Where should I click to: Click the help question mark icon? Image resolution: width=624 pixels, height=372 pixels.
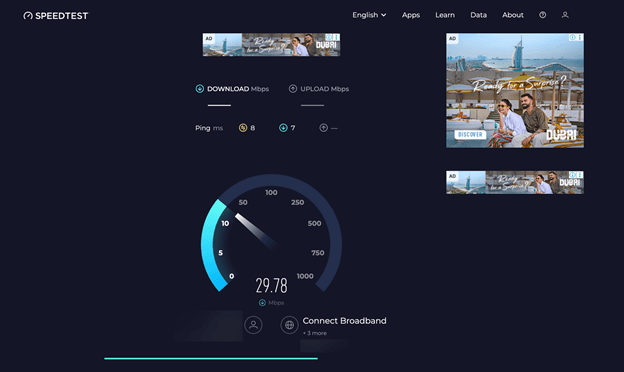tap(542, 15)
